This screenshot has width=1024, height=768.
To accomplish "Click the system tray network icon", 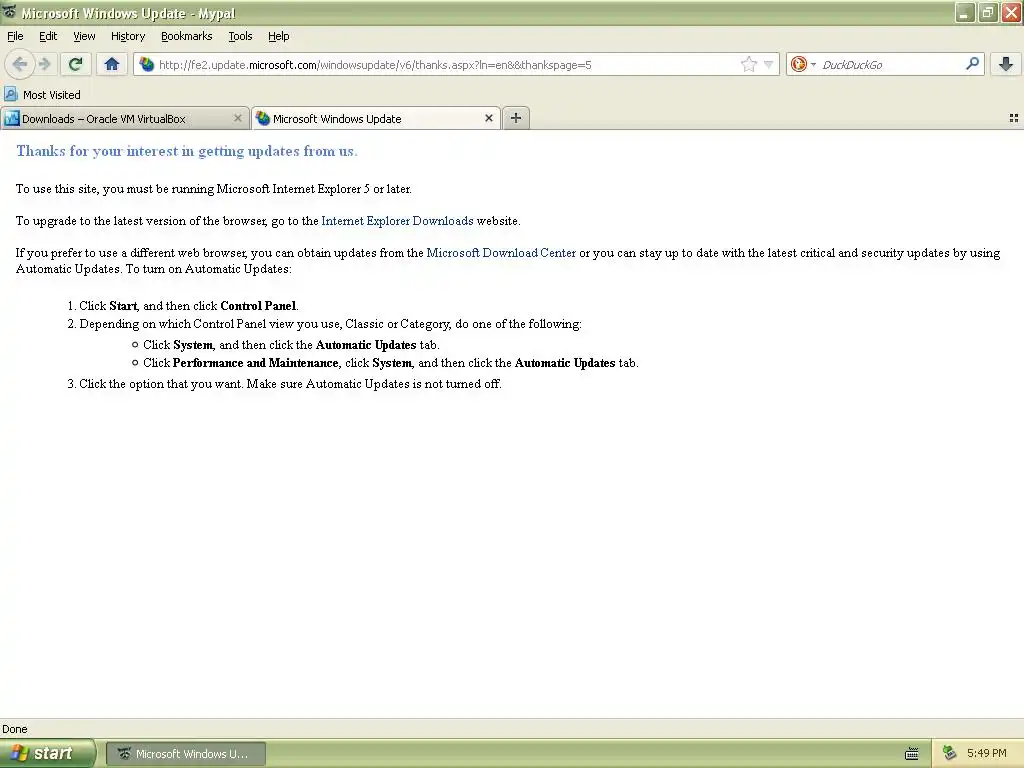I will [950, 753].
